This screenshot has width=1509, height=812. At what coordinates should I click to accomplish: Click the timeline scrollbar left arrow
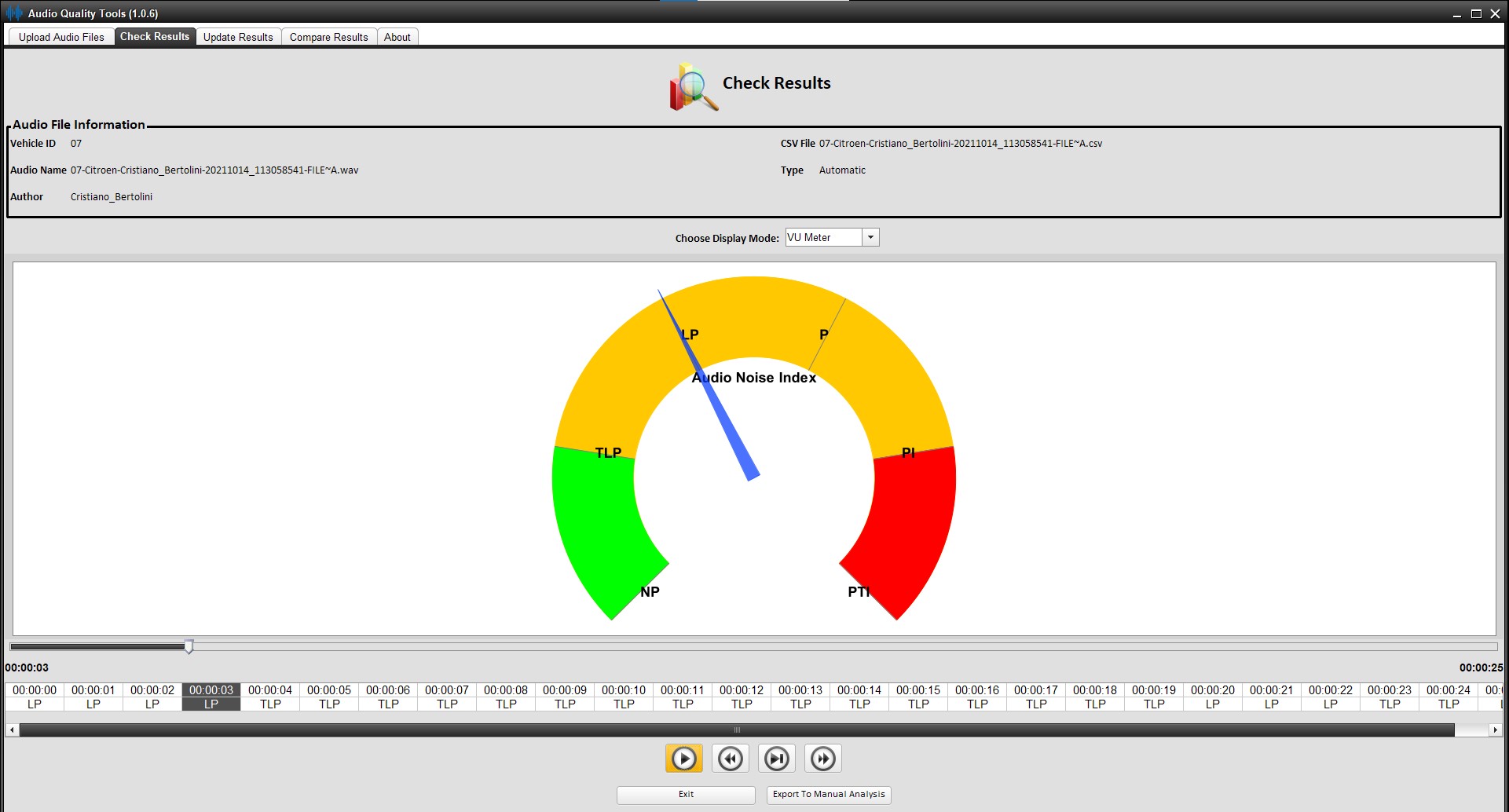[12, 730]
